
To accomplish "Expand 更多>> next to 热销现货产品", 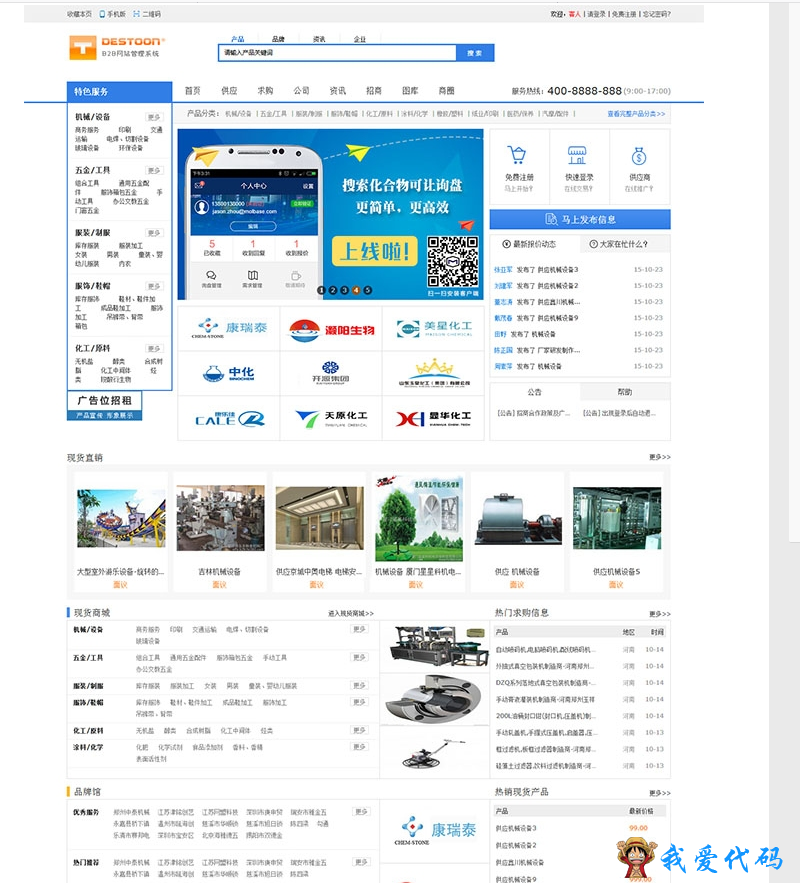I will coord(659,793).
